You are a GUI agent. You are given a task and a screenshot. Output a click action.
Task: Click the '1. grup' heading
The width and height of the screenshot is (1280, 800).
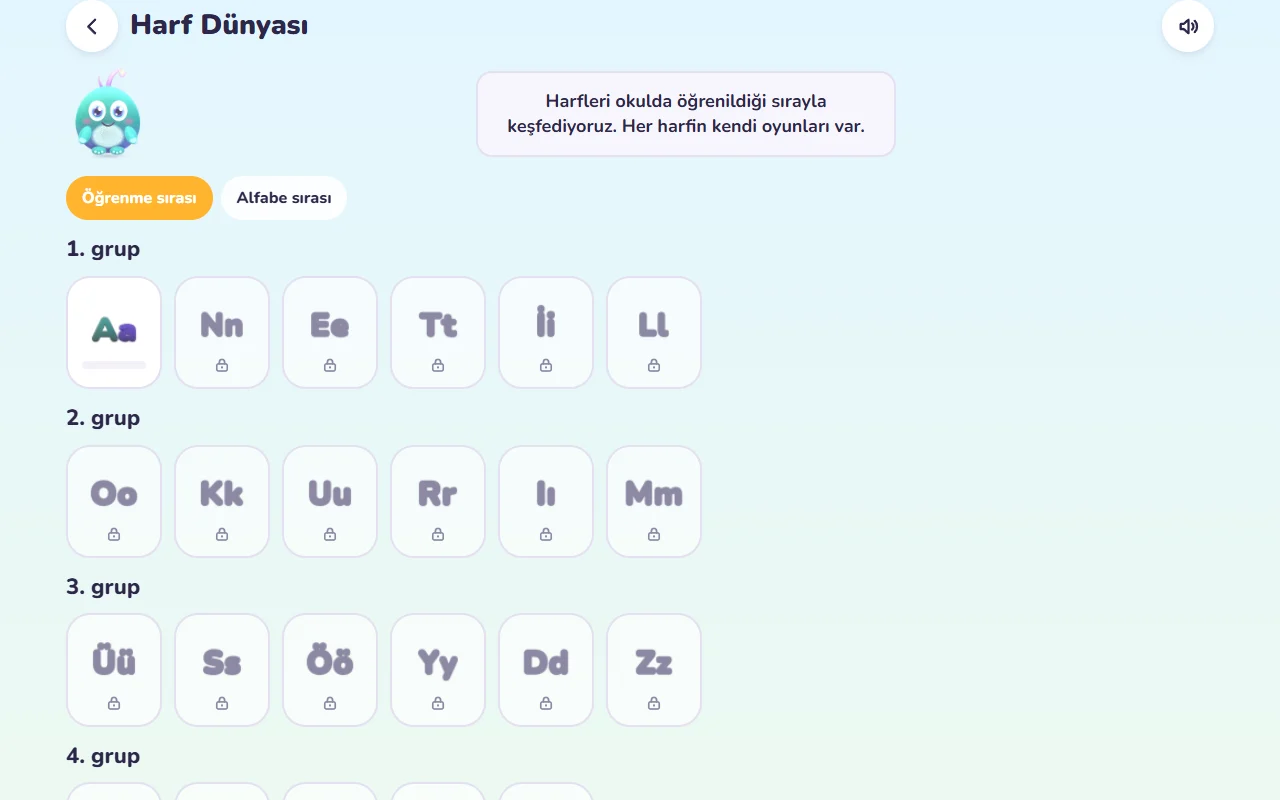click(103, 249)
